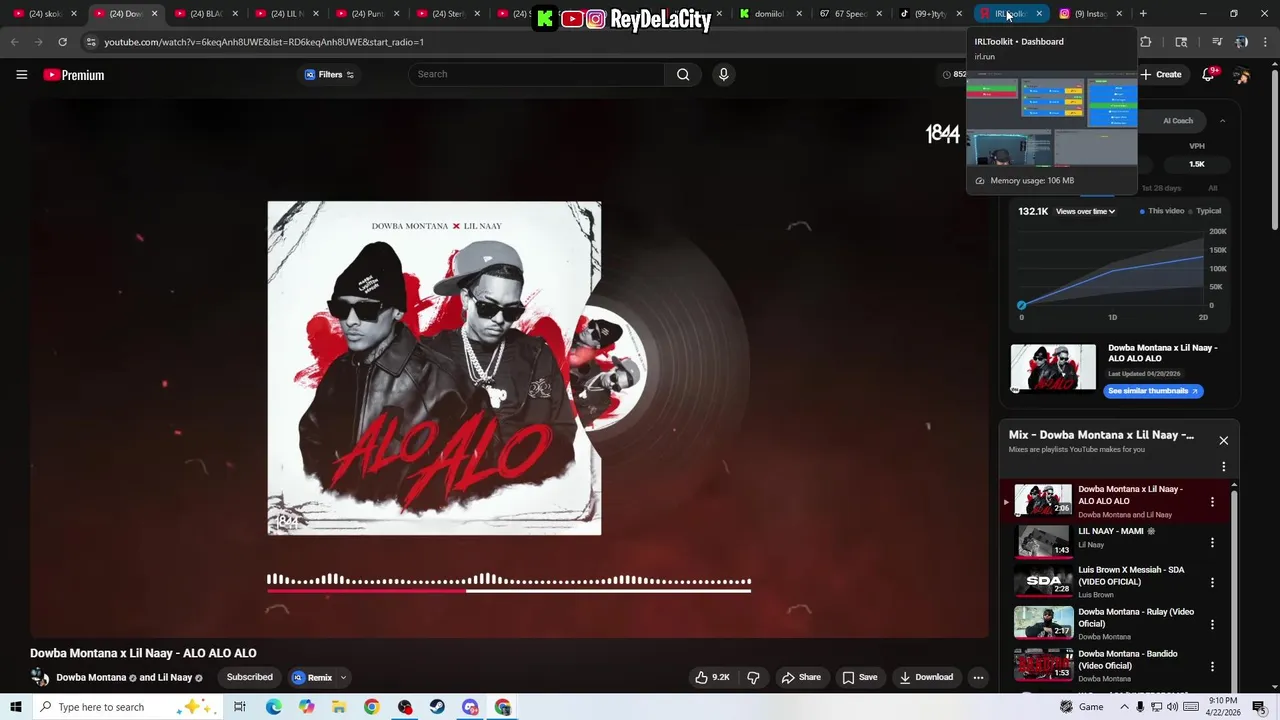The image size is (1280, 720).
Task: Select the AI Coach tab
Action: point(1178,121)
